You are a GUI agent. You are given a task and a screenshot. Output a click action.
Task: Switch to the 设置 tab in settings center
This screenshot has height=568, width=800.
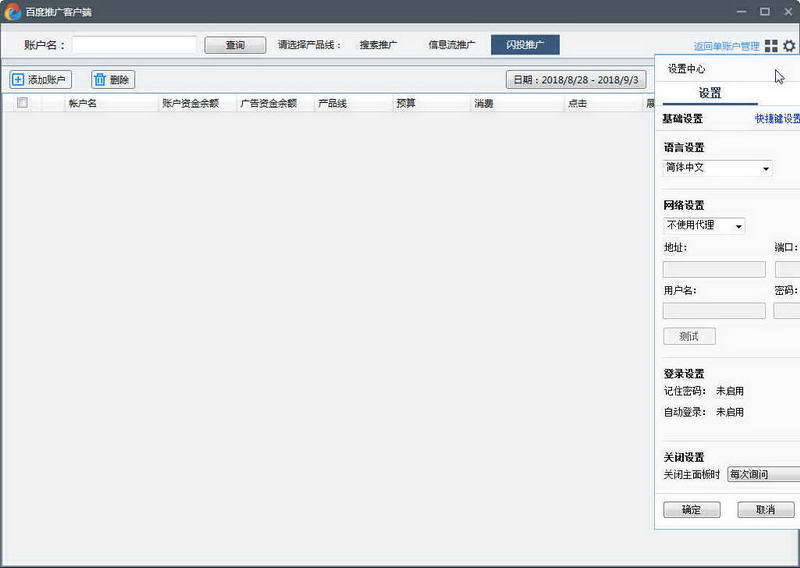[710, 93]
